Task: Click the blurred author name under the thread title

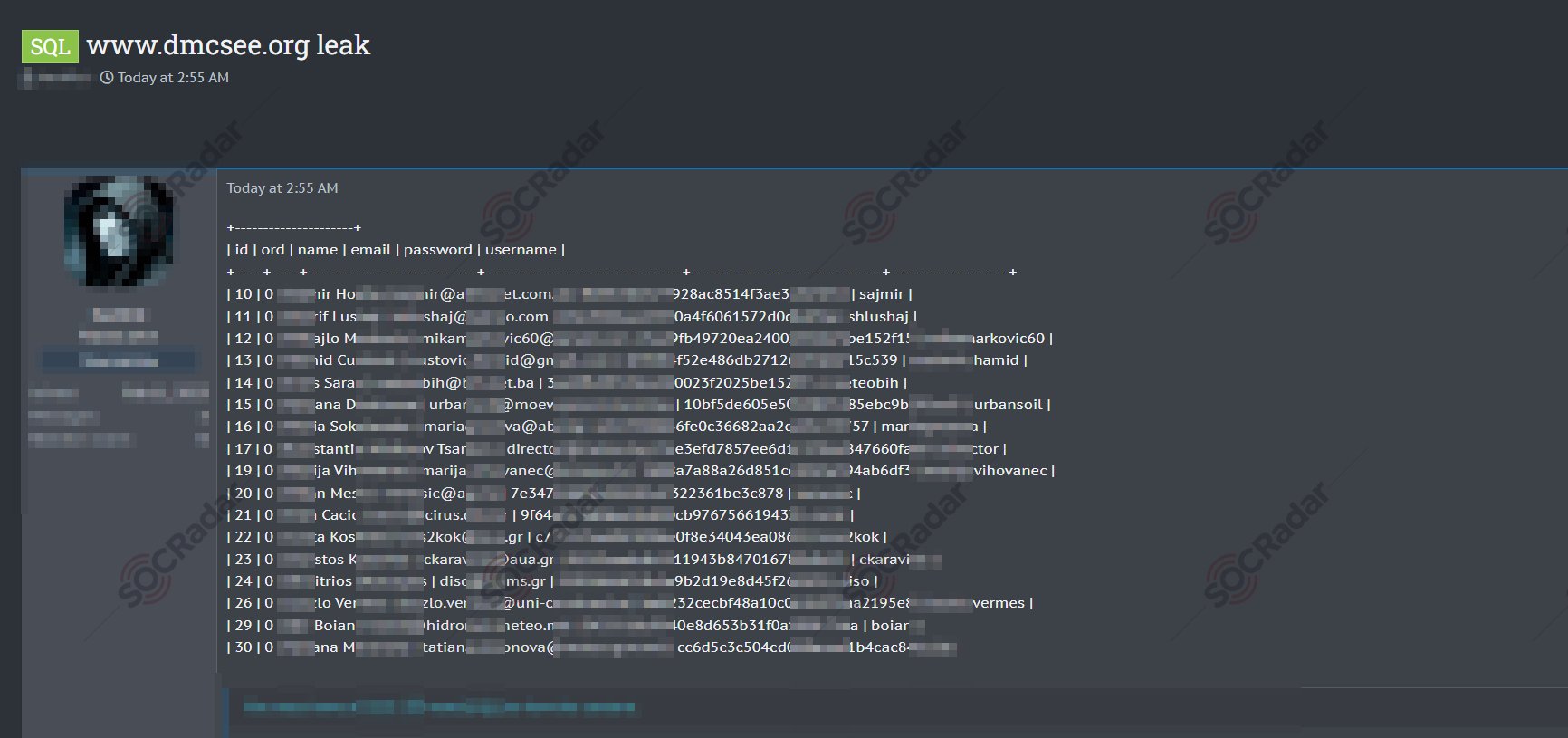Action: 56,78
